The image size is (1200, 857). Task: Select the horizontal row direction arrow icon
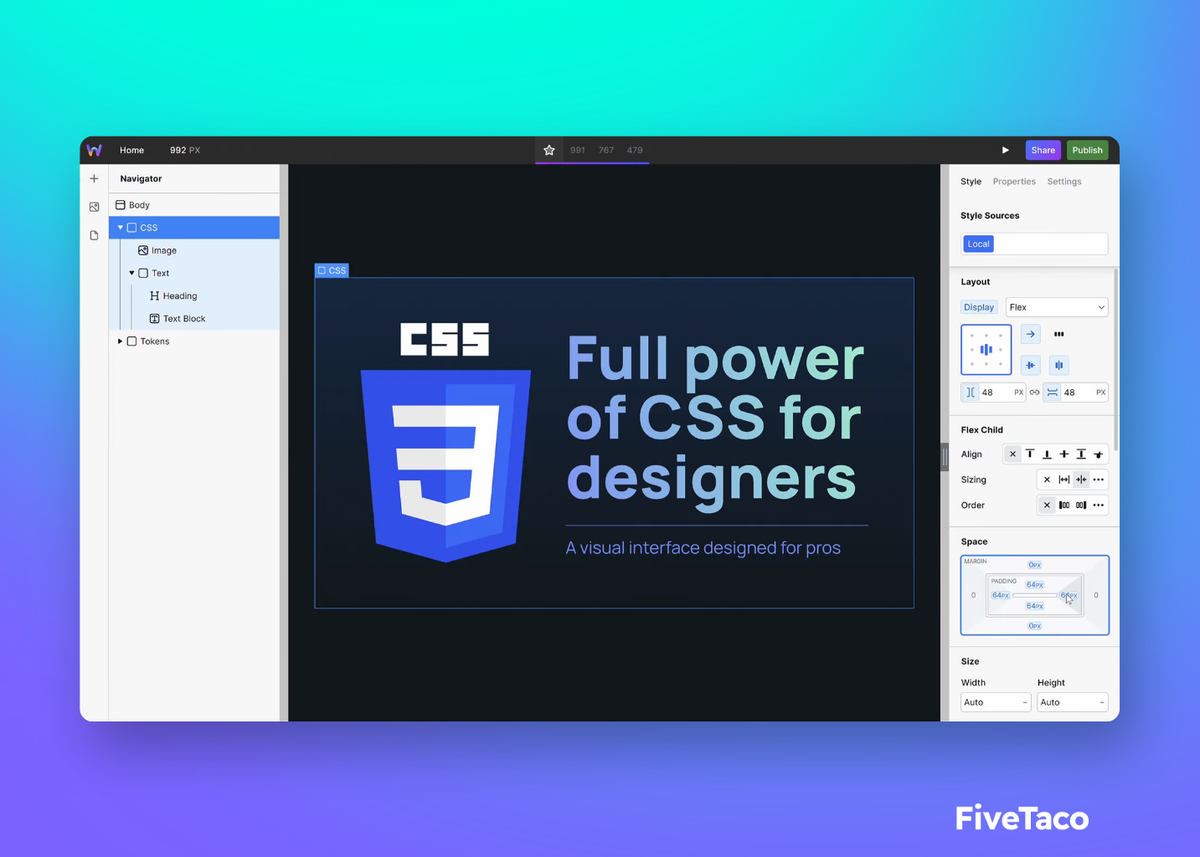point(1031,334)
